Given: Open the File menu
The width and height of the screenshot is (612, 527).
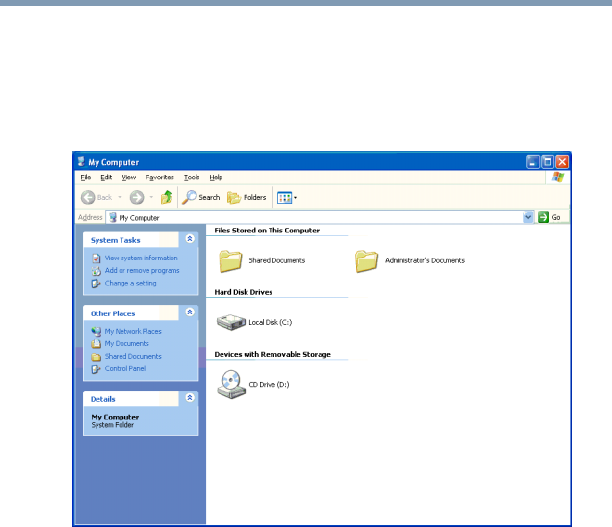Looking at the screenshot, I should 86,177.
